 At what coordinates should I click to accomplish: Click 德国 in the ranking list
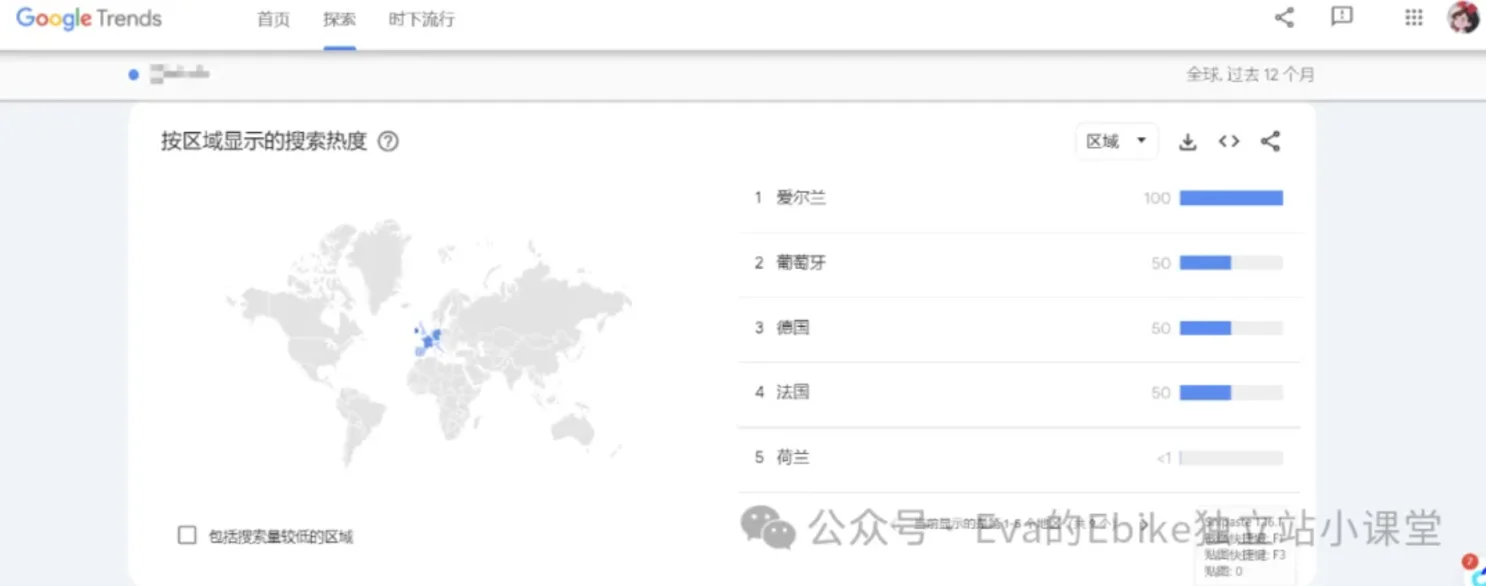tap(792, 328)
